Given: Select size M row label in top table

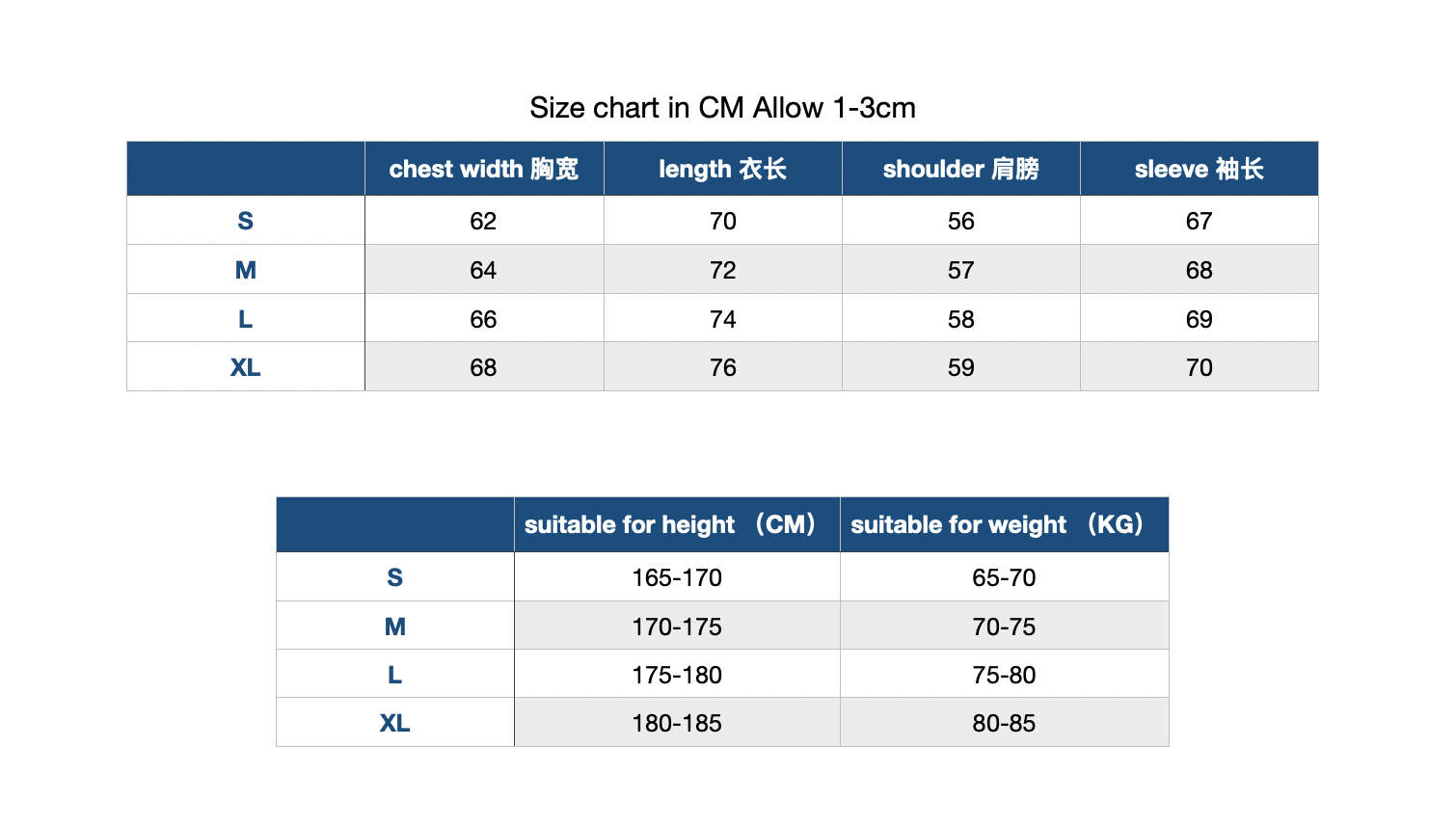Looking at the screenshot, I should click(x=246, y=270).
